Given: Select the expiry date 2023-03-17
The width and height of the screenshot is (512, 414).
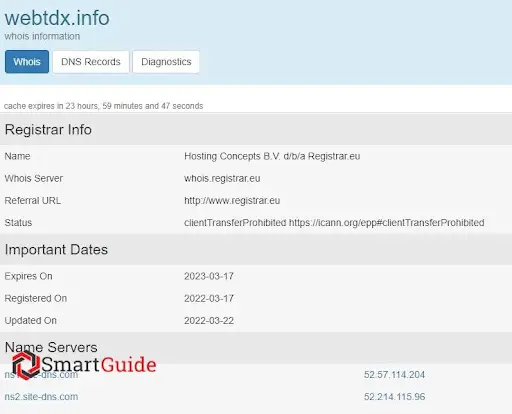Looking at the screenshot, I should point(209,276).
